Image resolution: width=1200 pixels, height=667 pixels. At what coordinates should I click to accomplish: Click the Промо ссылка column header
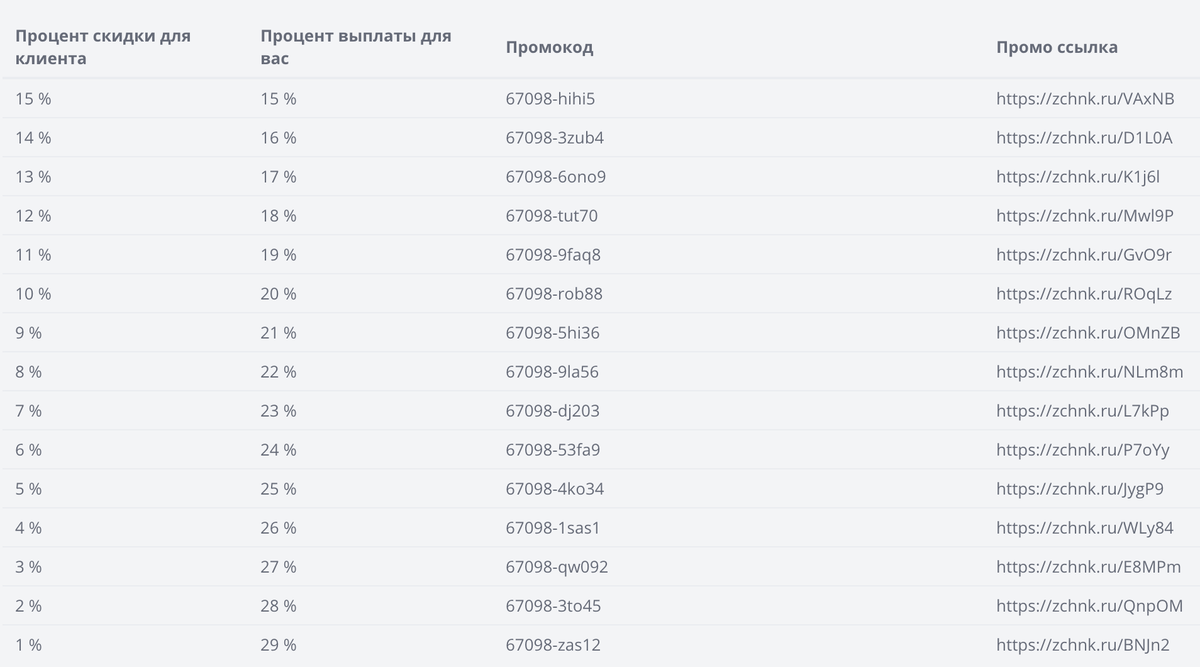pos(1057,47)
